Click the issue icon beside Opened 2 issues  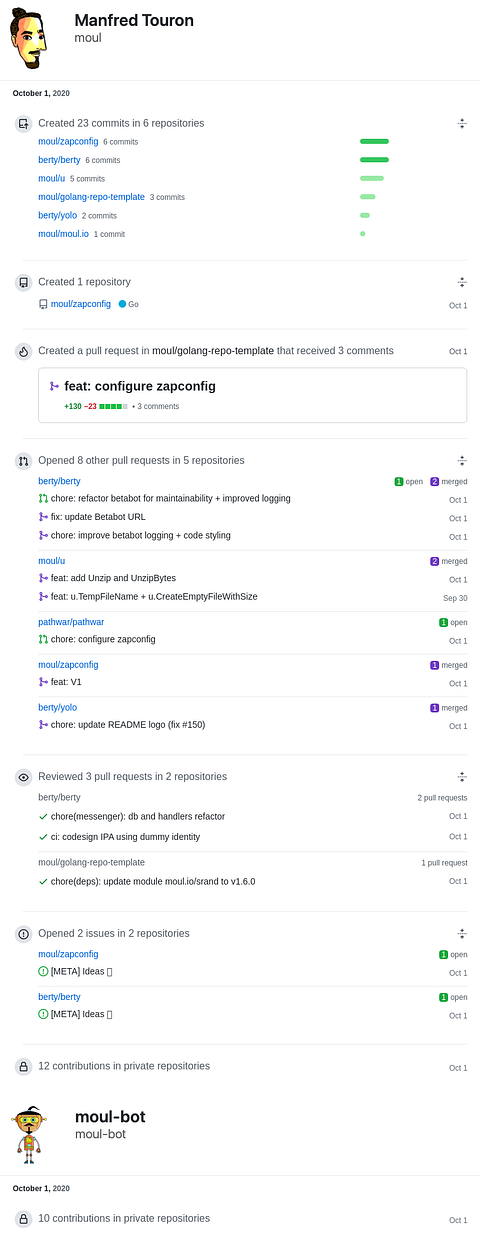(x=23, y=934)
